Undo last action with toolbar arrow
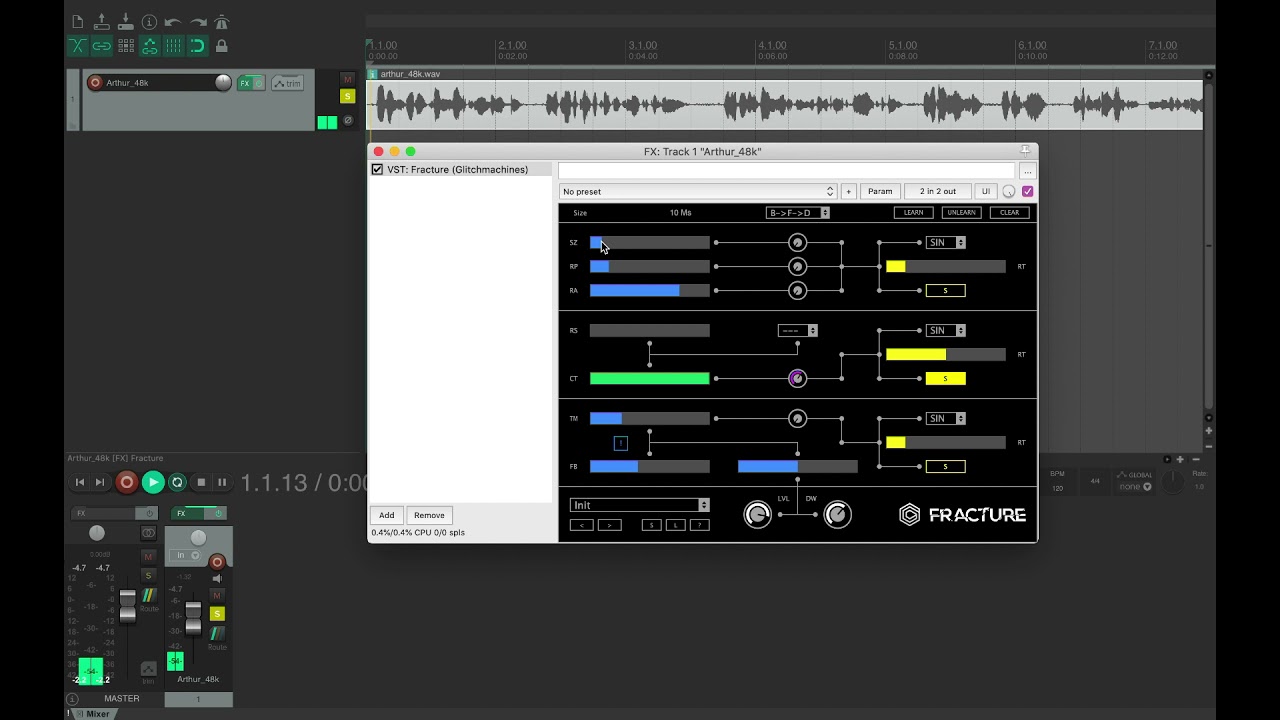This screenshot has height=720, width=1280. click(x=174, y=22)
